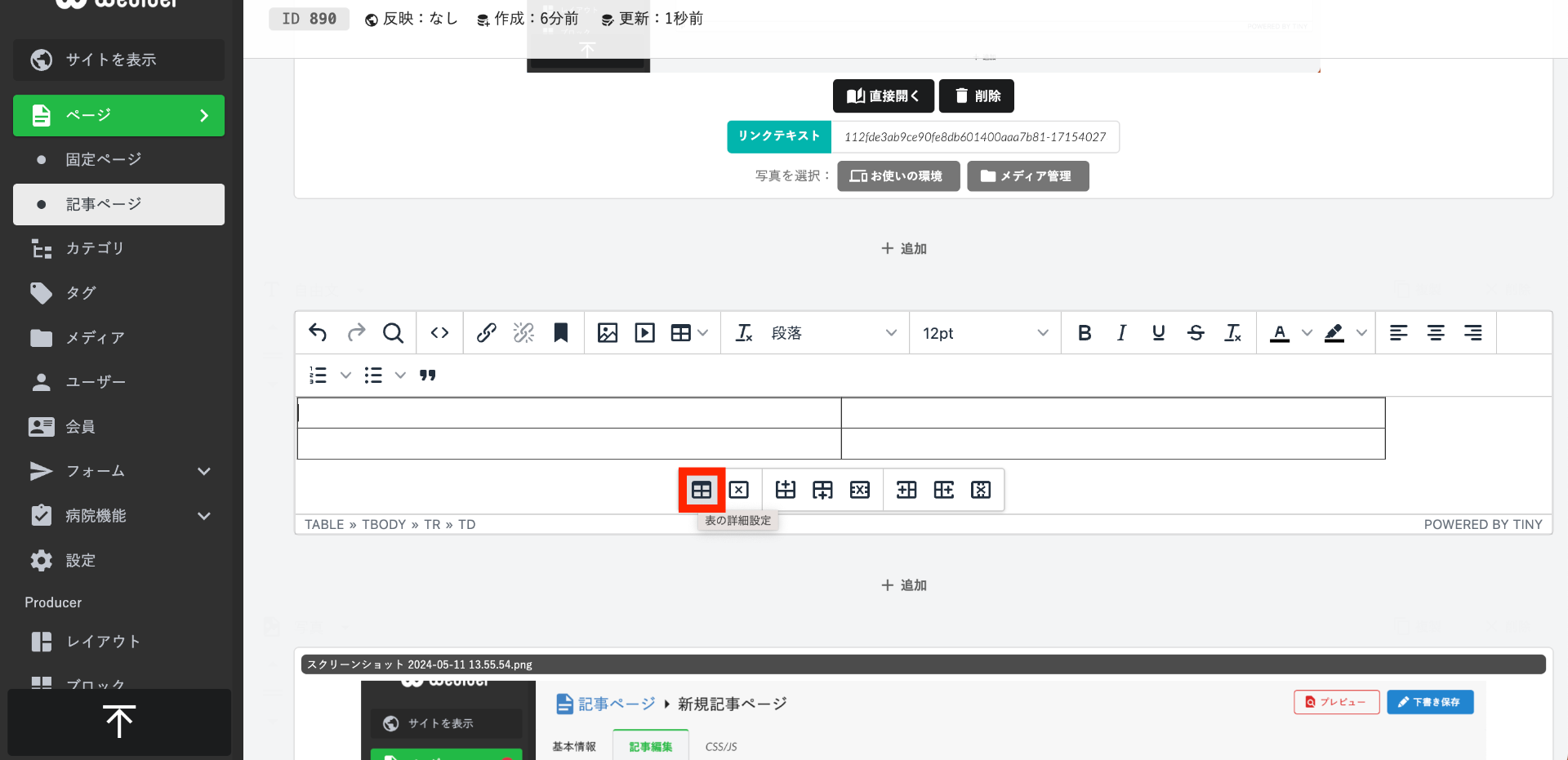Open table properties icon in table toolbar
Screen dimensions: 1568x760
[702, 490]
